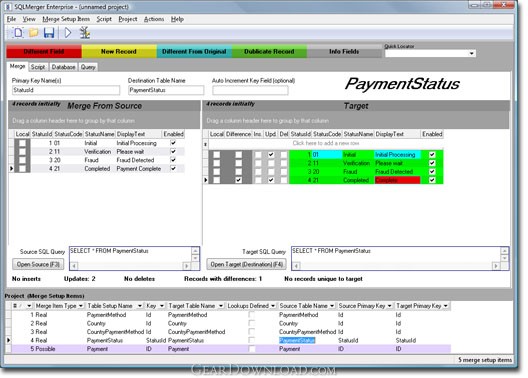Click the SQLMerger app icon in the title bar
This screenshot has width=528, height=378.
(x=9, y=6)
